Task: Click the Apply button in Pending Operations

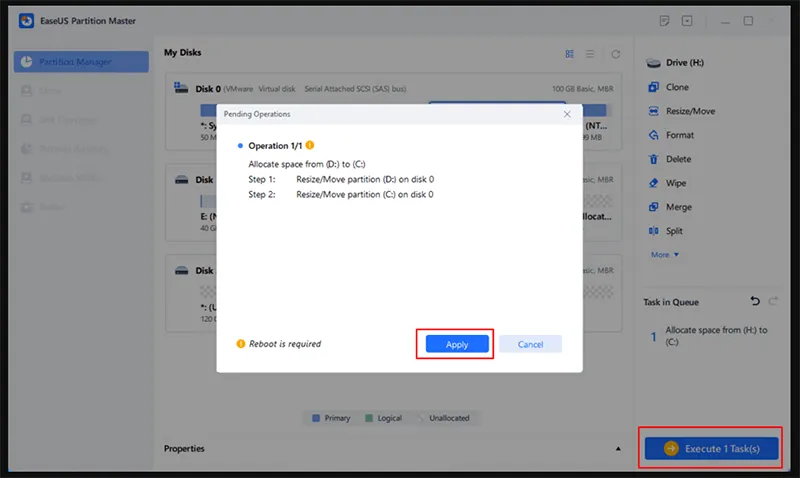Action: (x=457, y=344)
